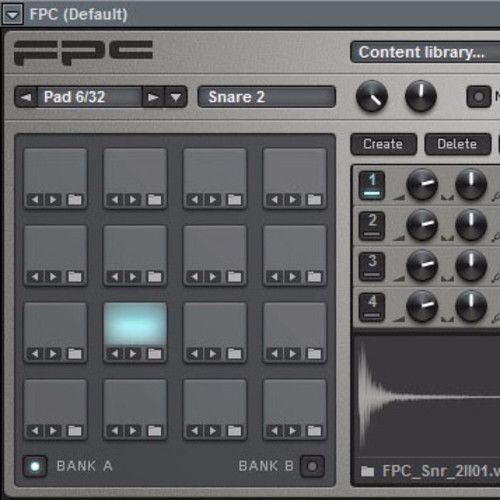Adjust the layer 3 pan knob
This screenshot has height=500, width=500.
click(471, 266)
